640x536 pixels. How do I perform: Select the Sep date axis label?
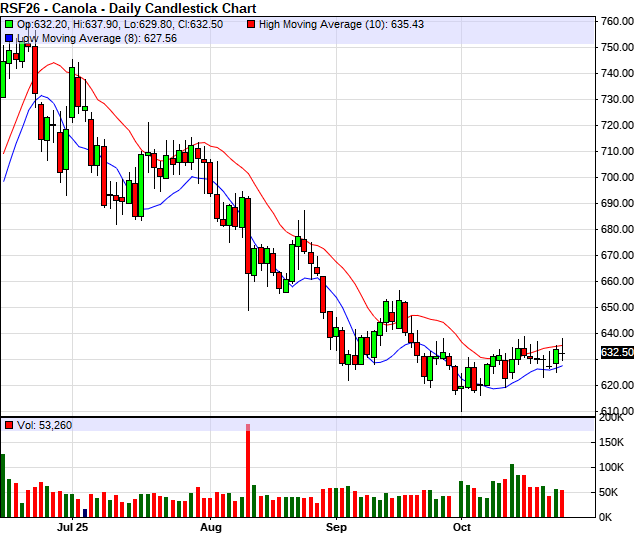point(336,525)
